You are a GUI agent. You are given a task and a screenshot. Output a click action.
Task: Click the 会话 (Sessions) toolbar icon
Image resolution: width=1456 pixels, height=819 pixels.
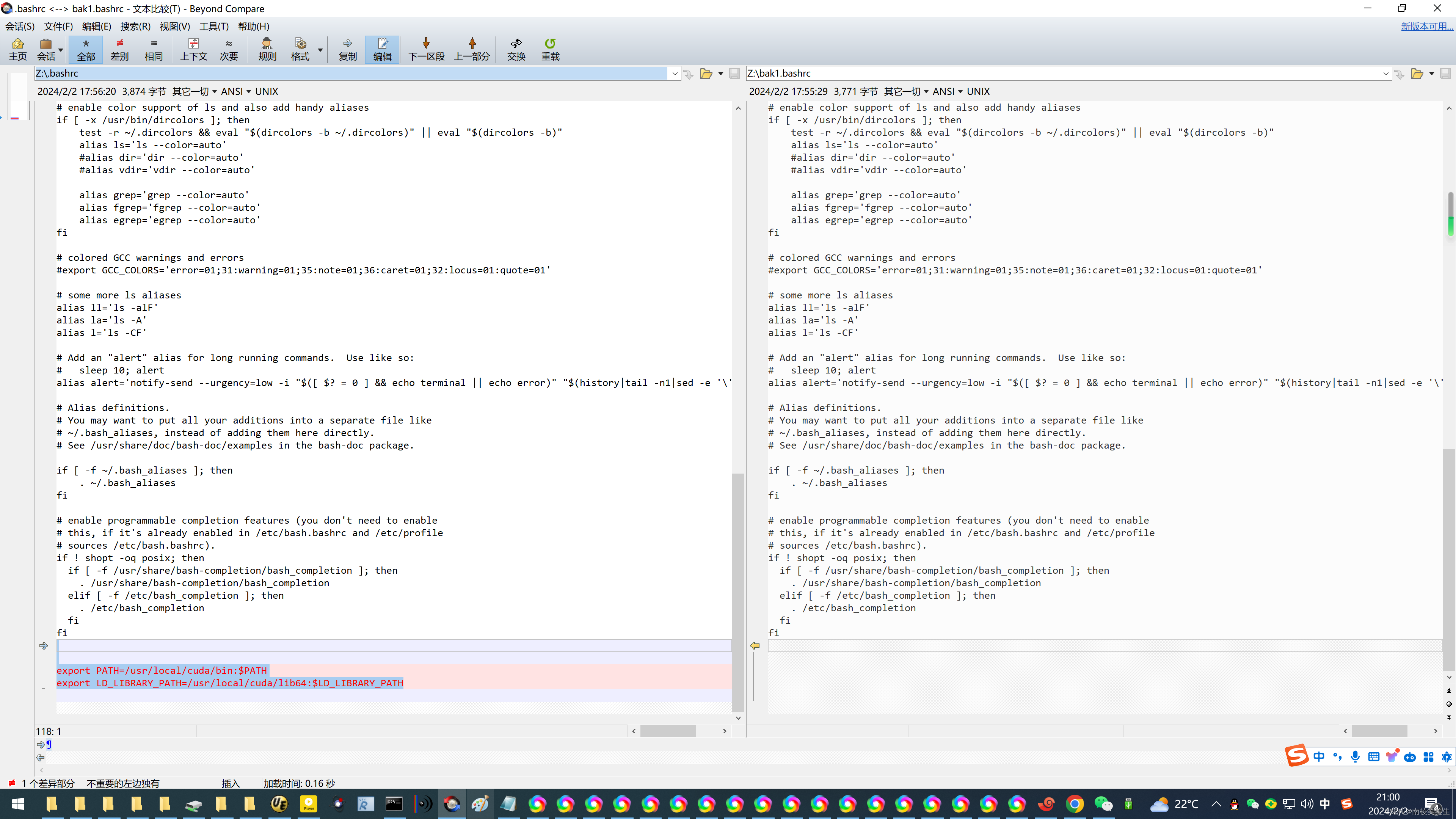click(46, 49)
